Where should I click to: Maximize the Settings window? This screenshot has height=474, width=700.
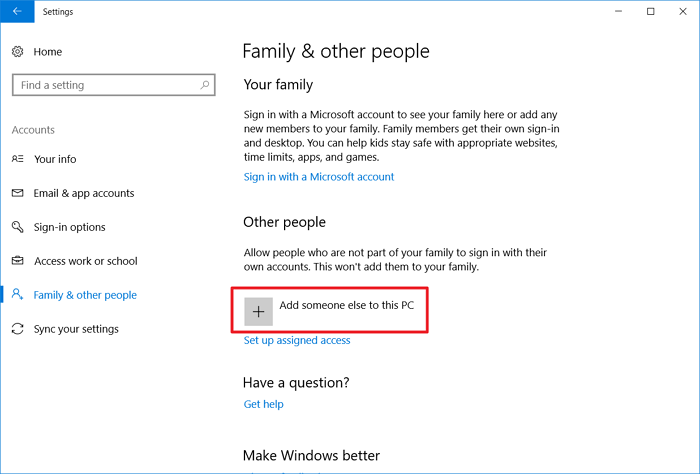(651, 12)
